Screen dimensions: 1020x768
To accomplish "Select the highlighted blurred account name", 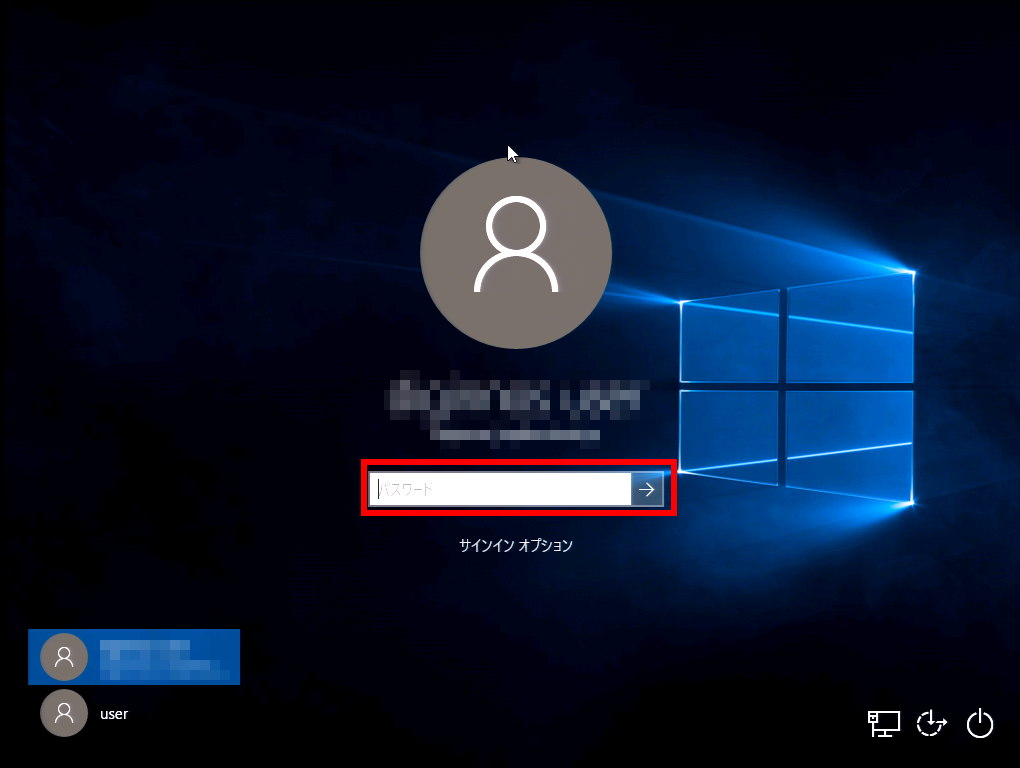I will tap(160, 656).
